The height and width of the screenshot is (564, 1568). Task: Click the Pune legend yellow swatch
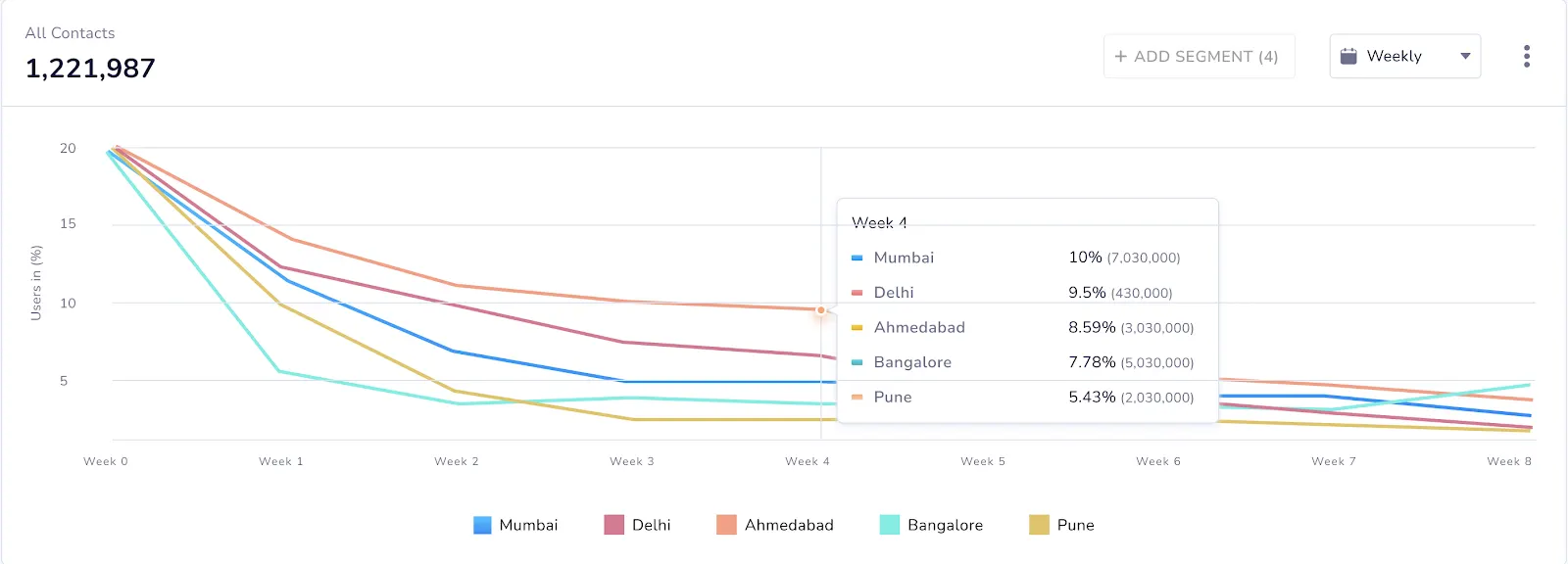coord(1039,525)
